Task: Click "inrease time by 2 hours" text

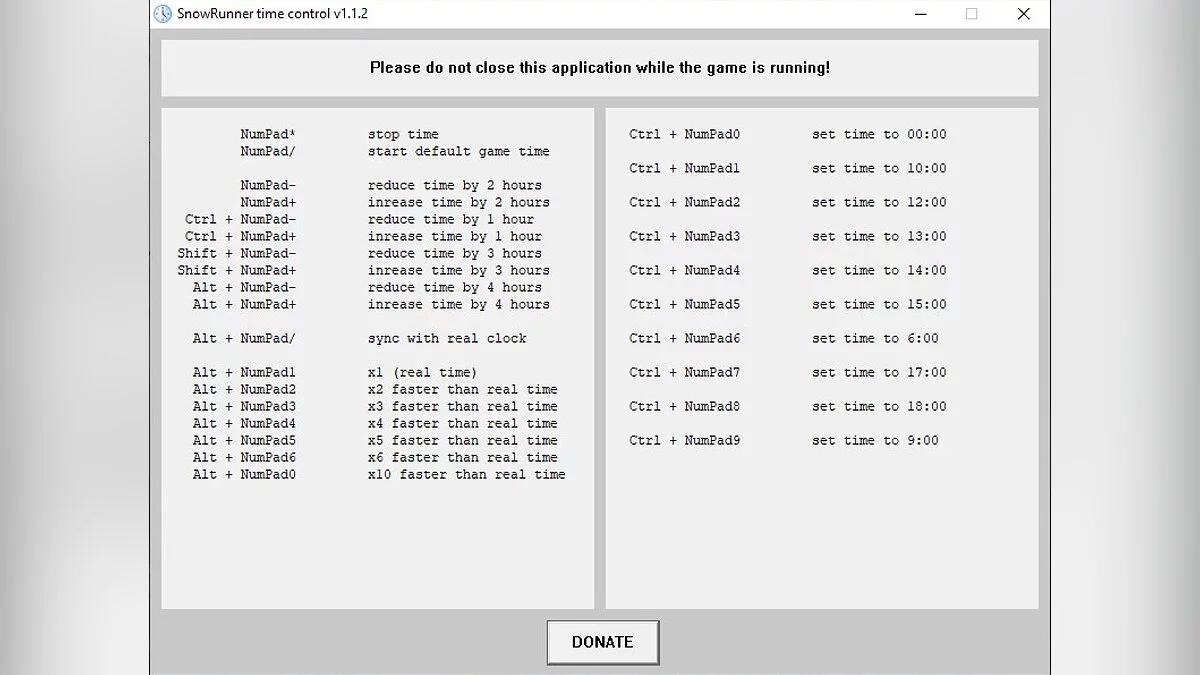Action: point(459,202)
